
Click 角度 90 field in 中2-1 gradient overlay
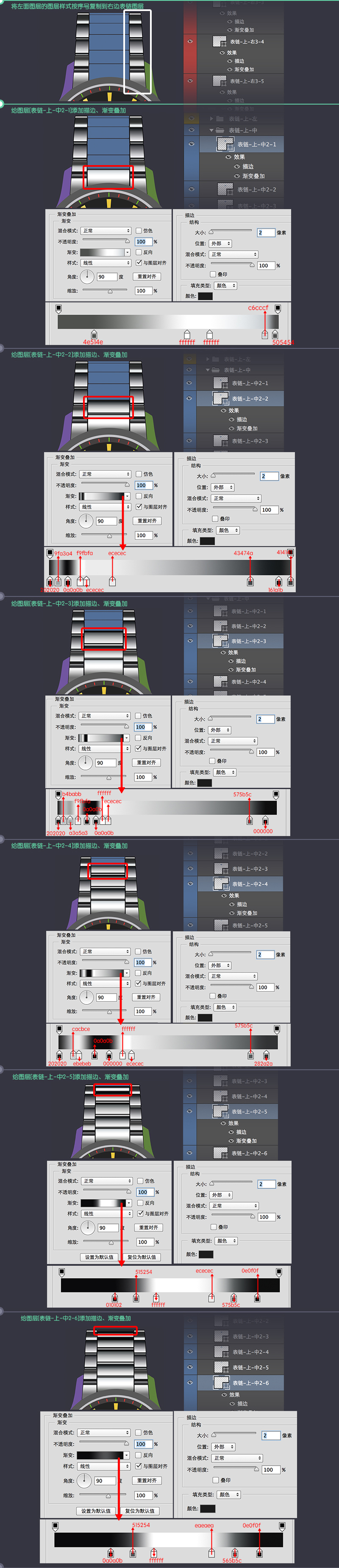tap(107, 276)
